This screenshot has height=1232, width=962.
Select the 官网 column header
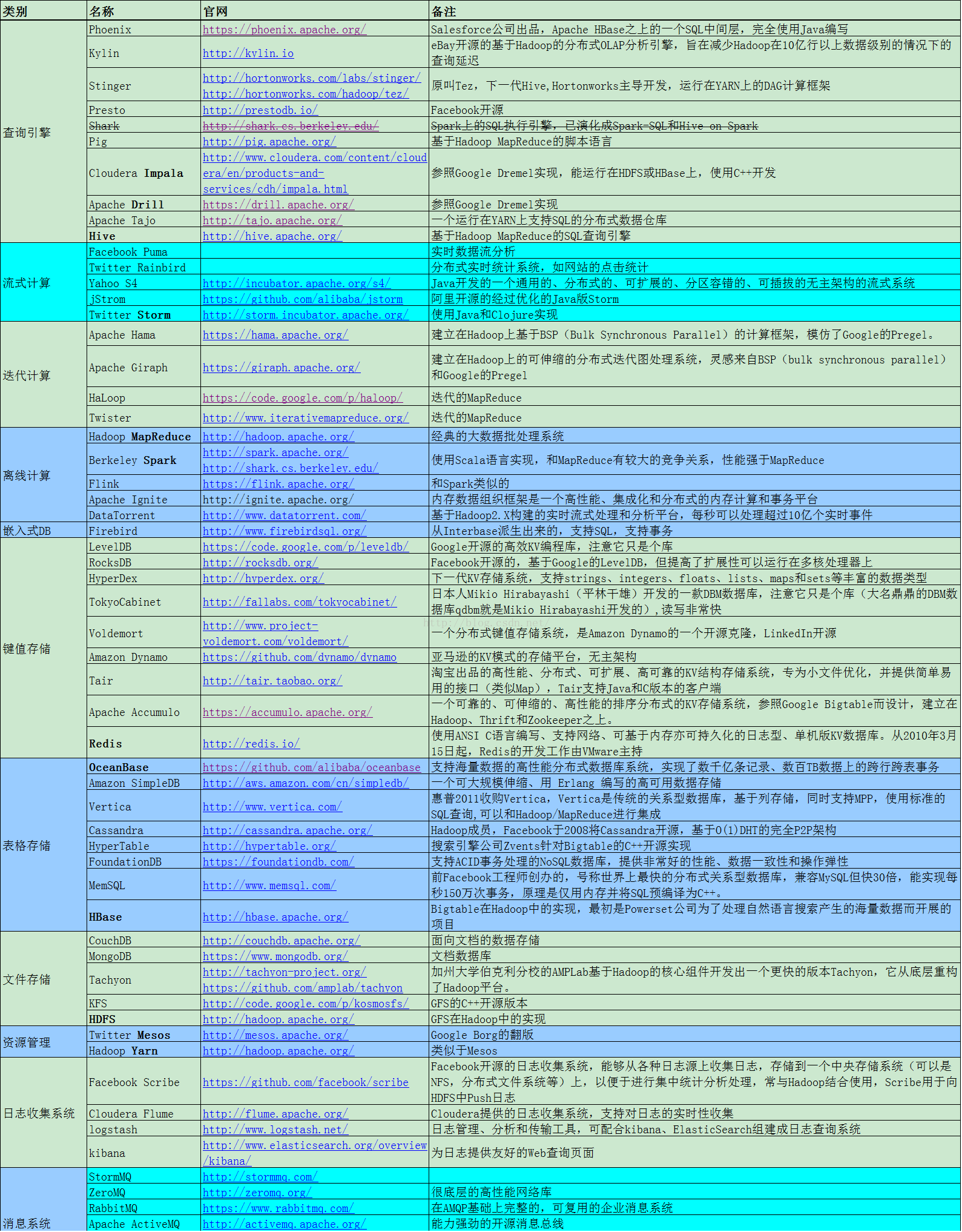pyautogui.click(x=315, y=11)
